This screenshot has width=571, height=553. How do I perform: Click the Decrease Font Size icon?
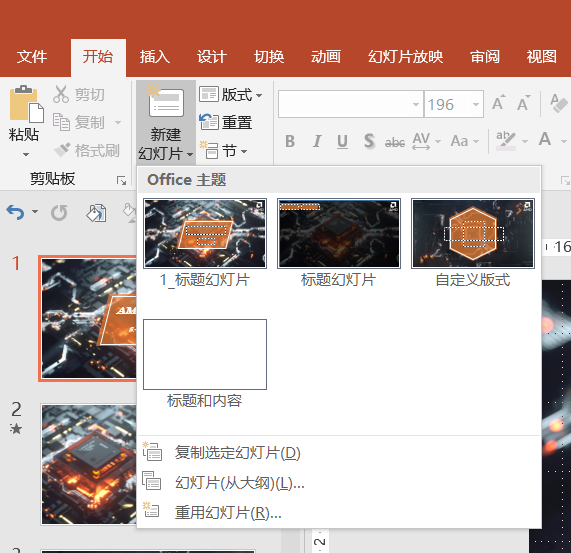click(524, 103)
